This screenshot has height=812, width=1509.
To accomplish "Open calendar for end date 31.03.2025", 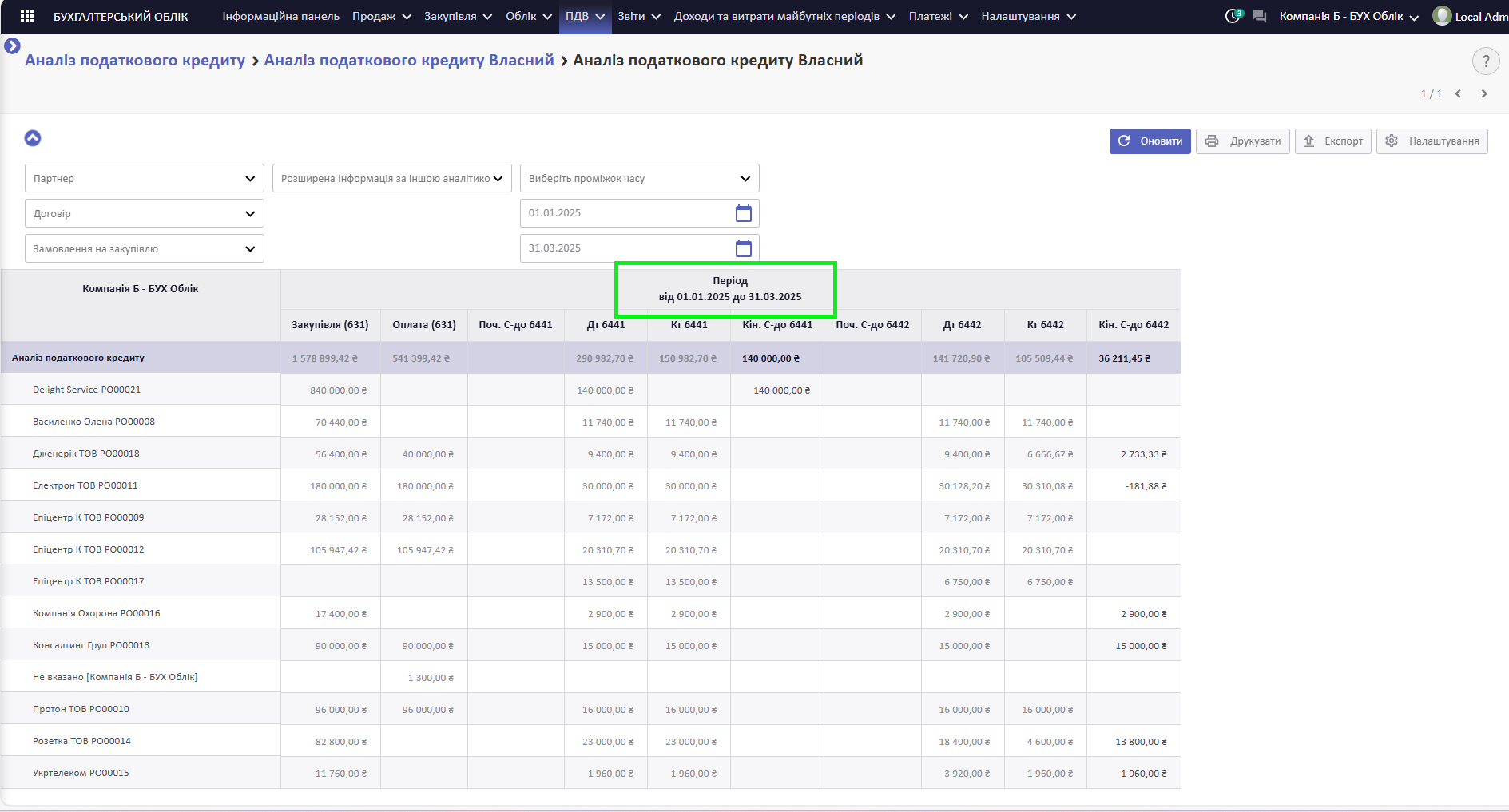I will tap(744, 248).
